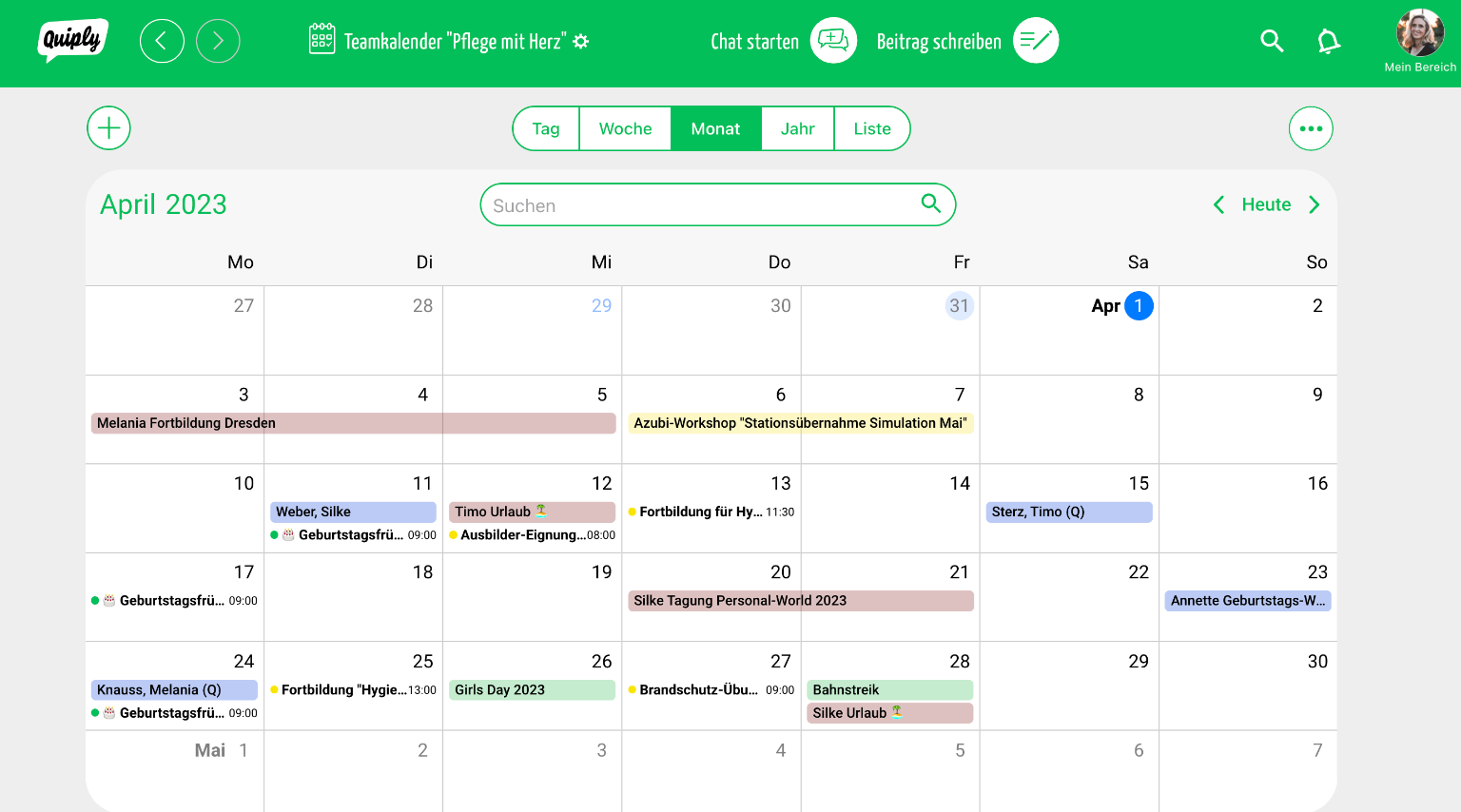Switch to Liste view
This screenshot has width=1461, height=812.
click(871, 128)
